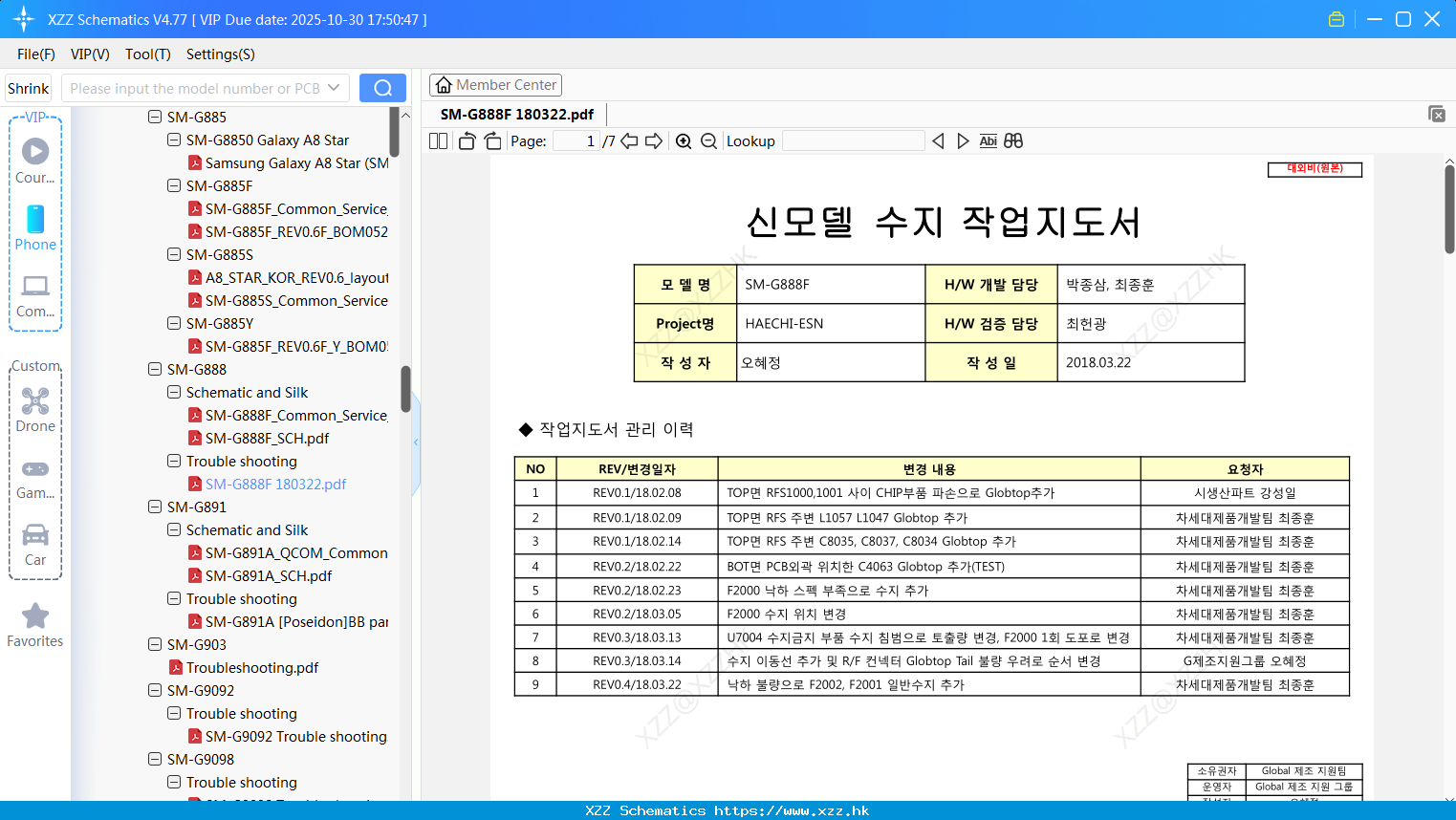Zoom in on the PDF
This screenshot has height=820, width=1456.
(x=684, y=140)
